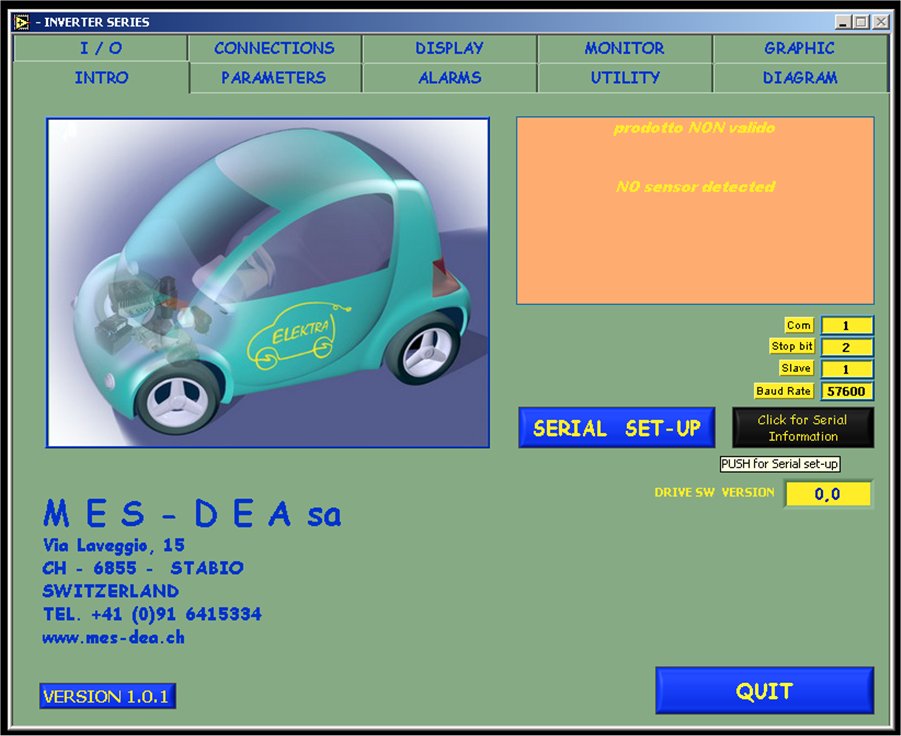The height and width of the screenshot is (736, 901).
Task: Go to the MONITOR tab
Action: [x=625, y=48]
